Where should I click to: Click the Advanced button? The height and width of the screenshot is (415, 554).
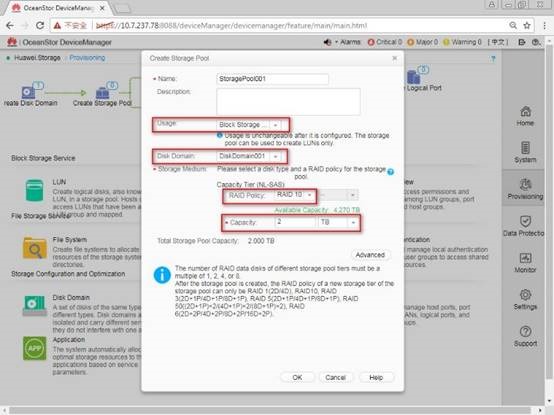(x=370, y=255)
